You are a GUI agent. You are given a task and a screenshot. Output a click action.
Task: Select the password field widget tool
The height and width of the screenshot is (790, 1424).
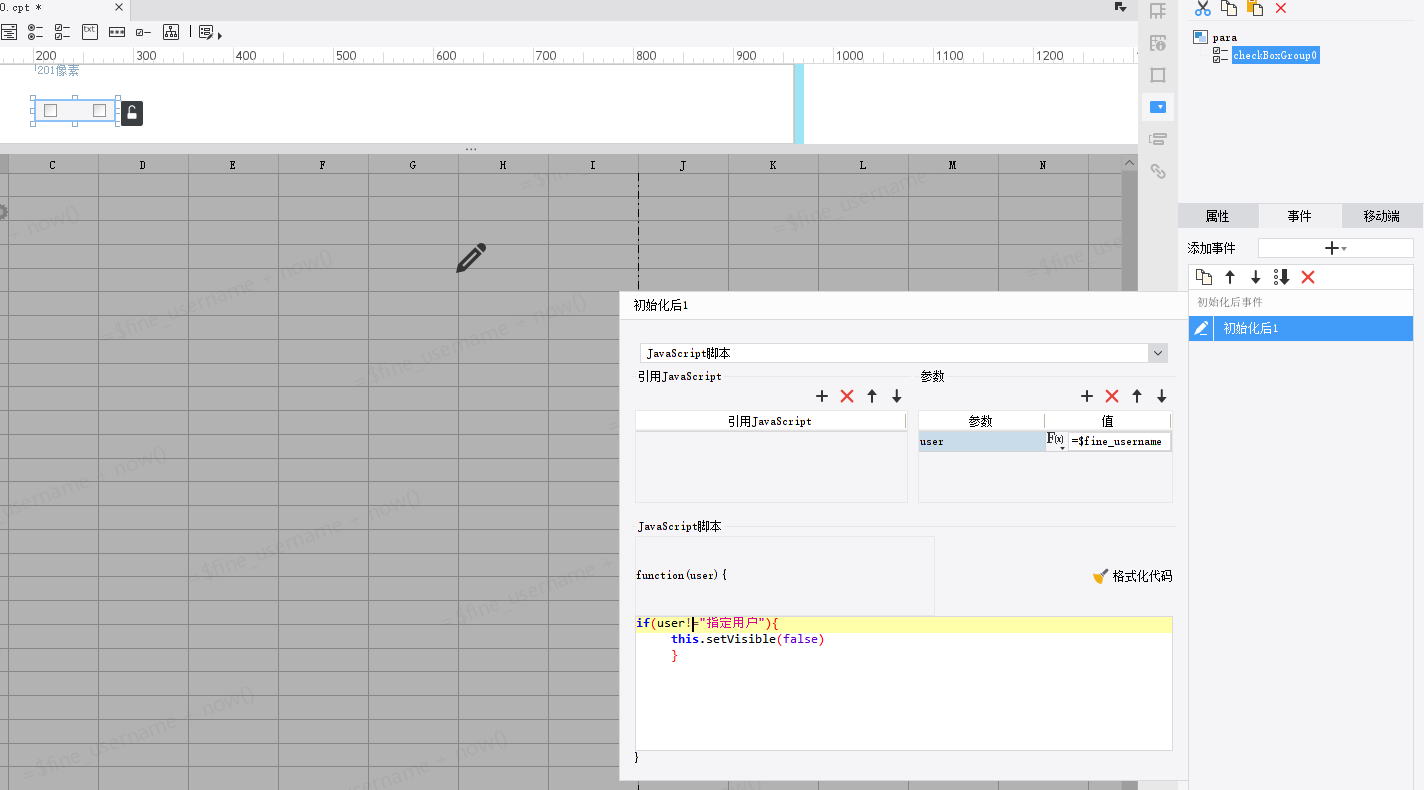coord(117,32)
